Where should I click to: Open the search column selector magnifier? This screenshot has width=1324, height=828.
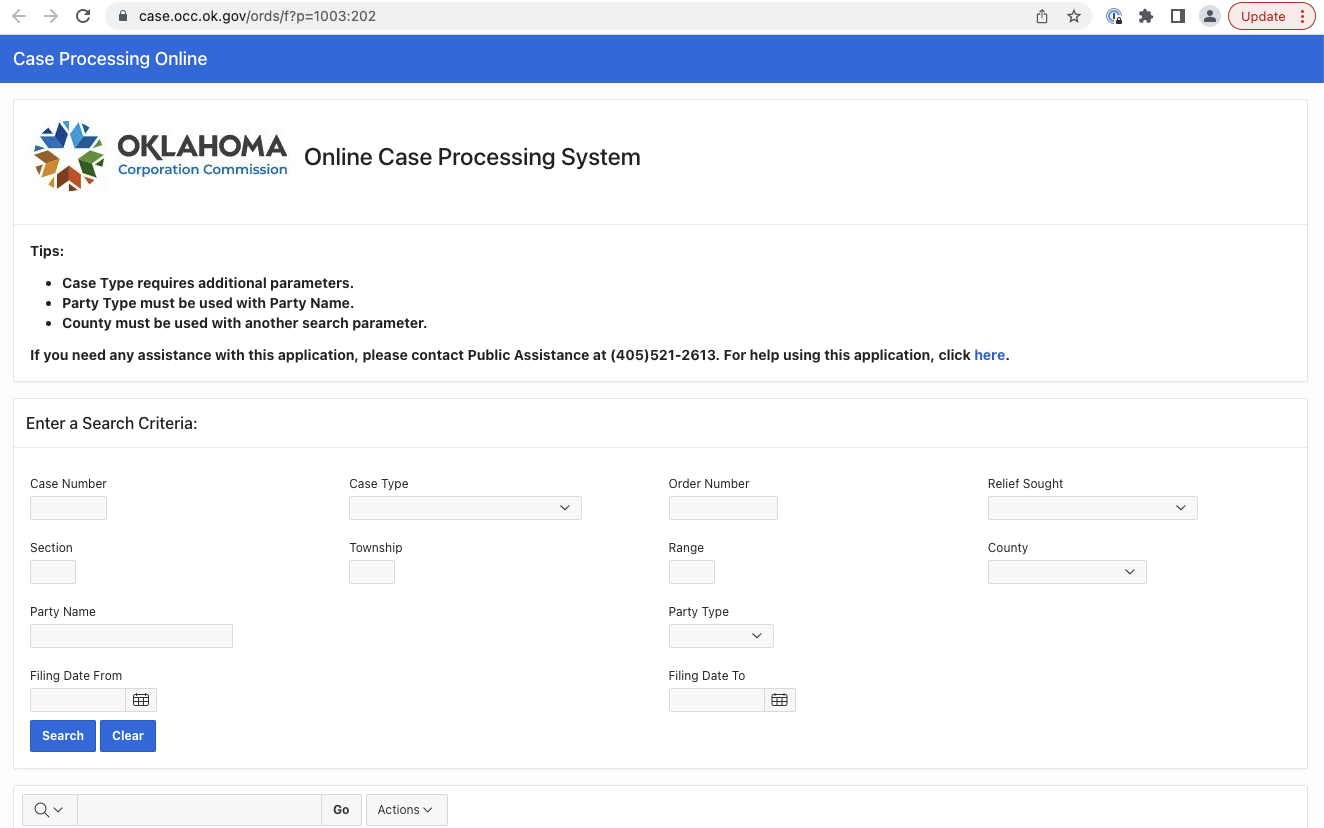click(49, 810)
